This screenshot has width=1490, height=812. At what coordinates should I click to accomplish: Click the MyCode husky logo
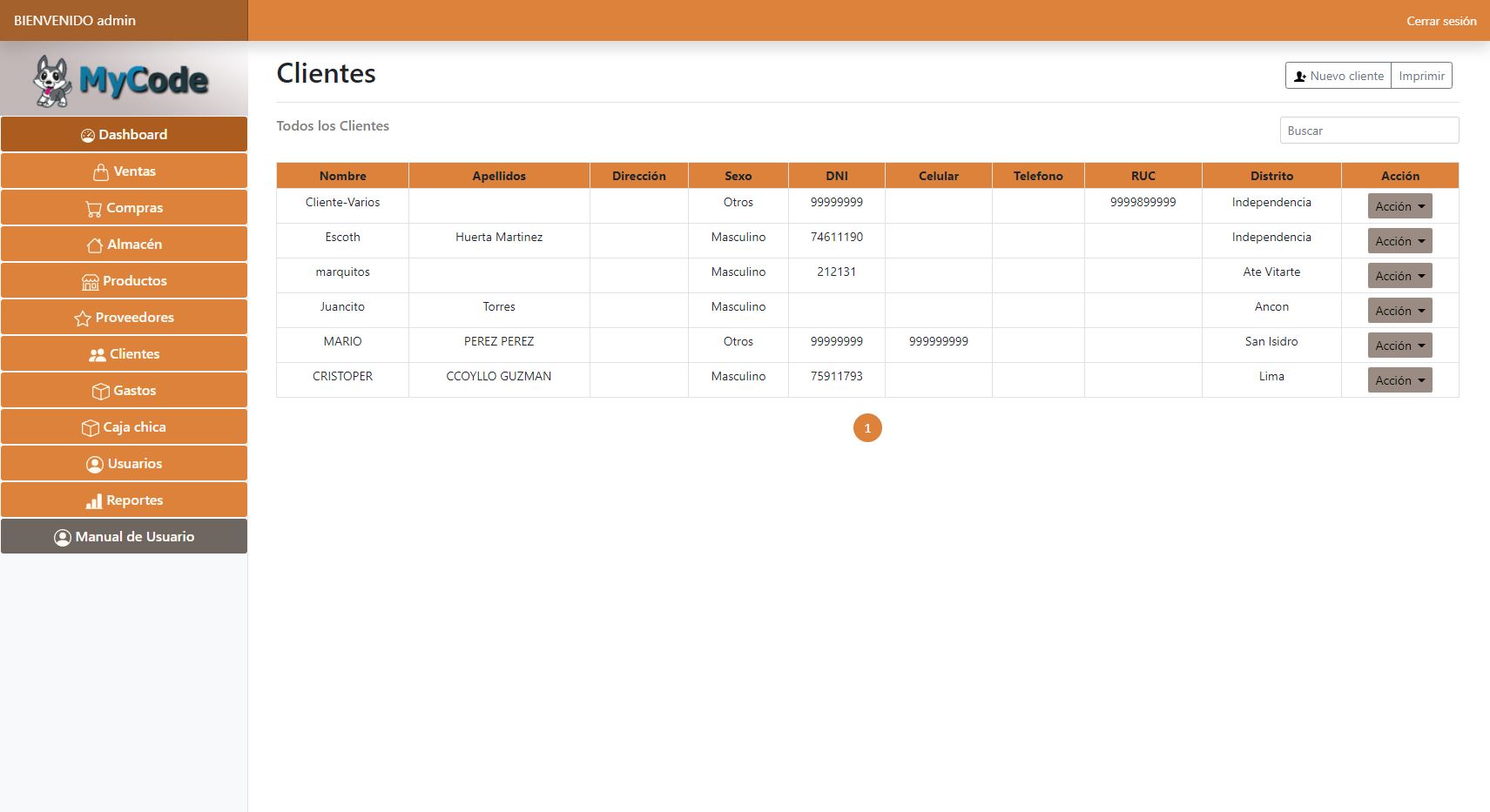point(52,81)
